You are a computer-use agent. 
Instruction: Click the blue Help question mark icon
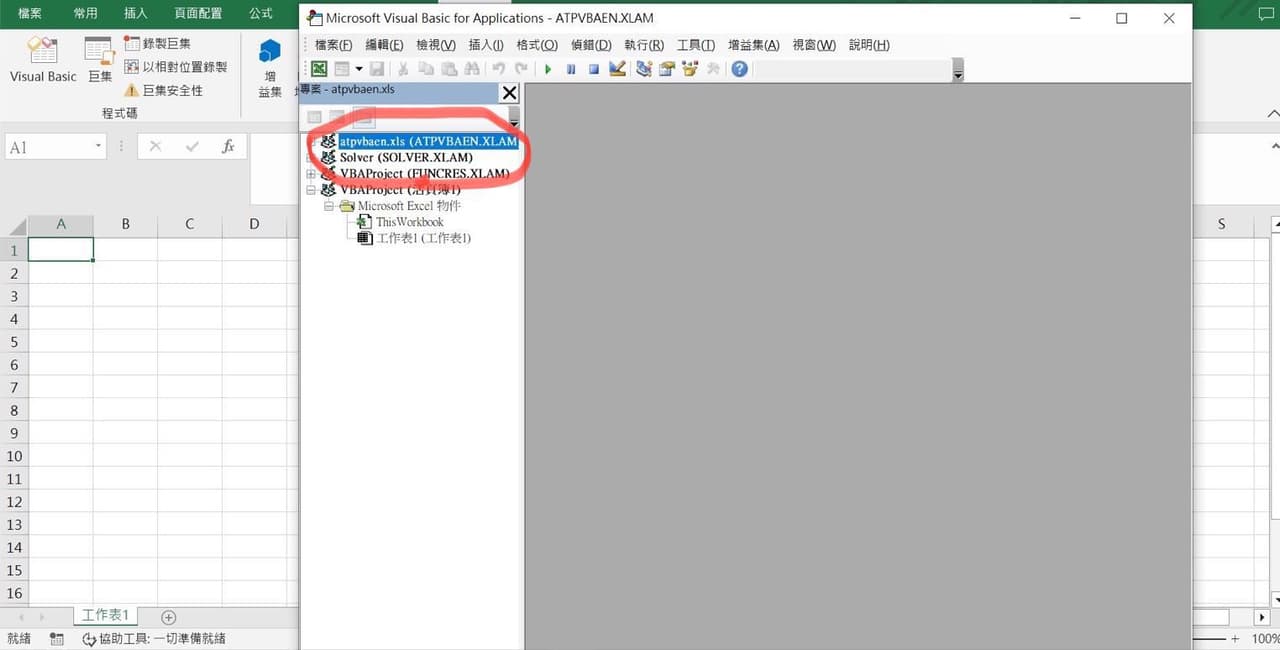pyautogui.click(x=739, y=69)
